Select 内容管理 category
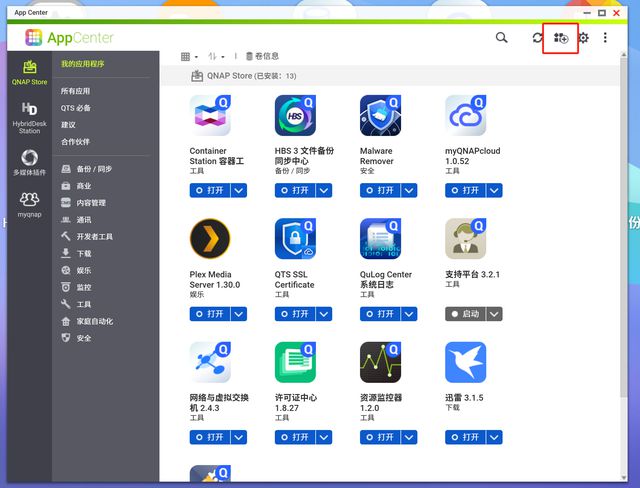The image size is (640, 488). 84,203
